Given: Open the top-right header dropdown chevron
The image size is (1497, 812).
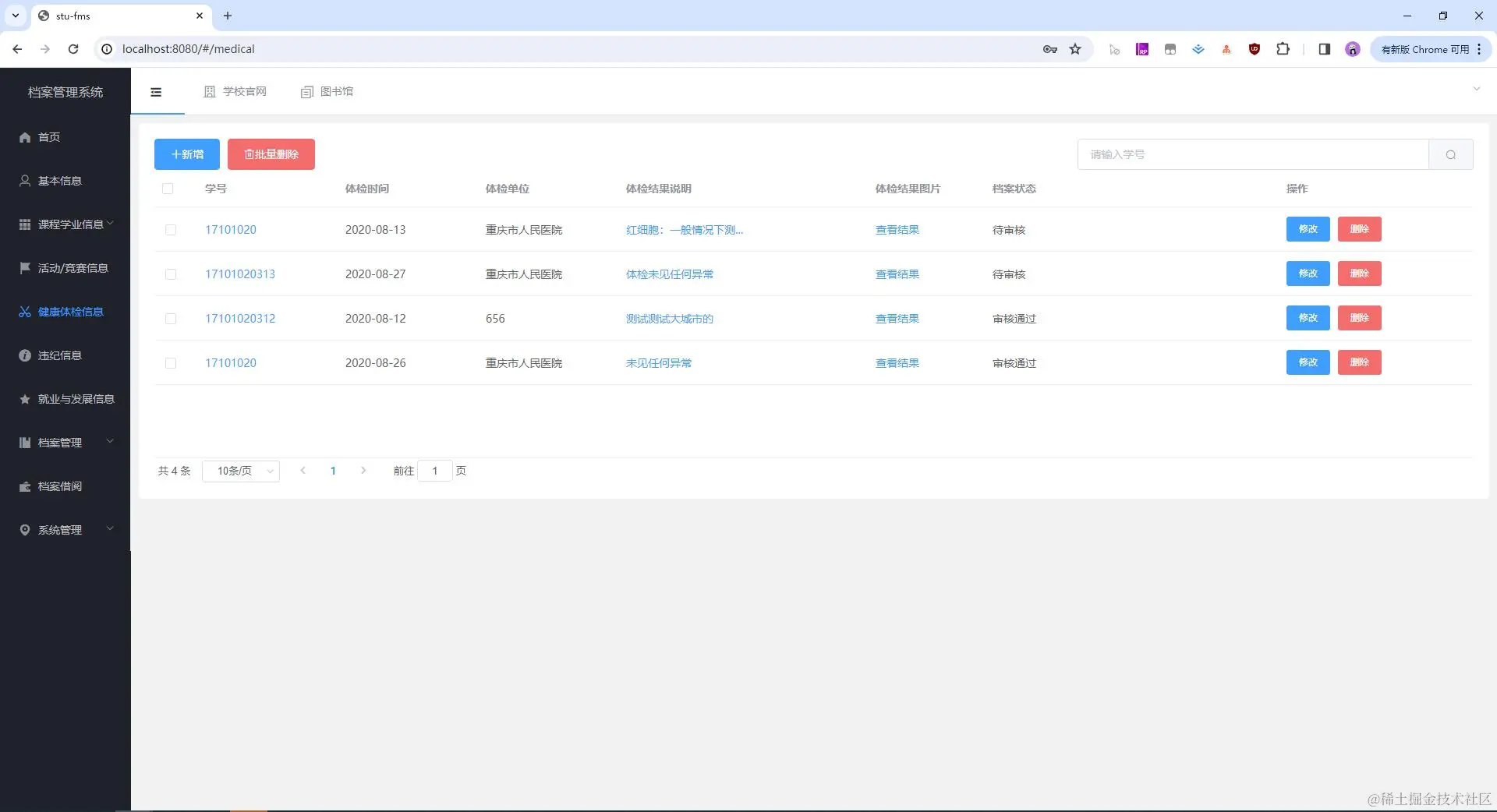Looking at the screenshot, I should [1476, 89].
